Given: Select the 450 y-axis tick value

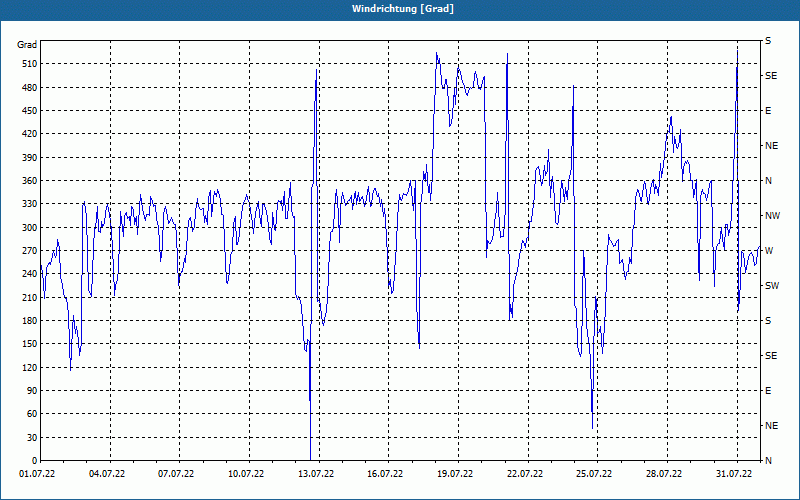Looking at the screenshot, I should (x=29, y=111).
